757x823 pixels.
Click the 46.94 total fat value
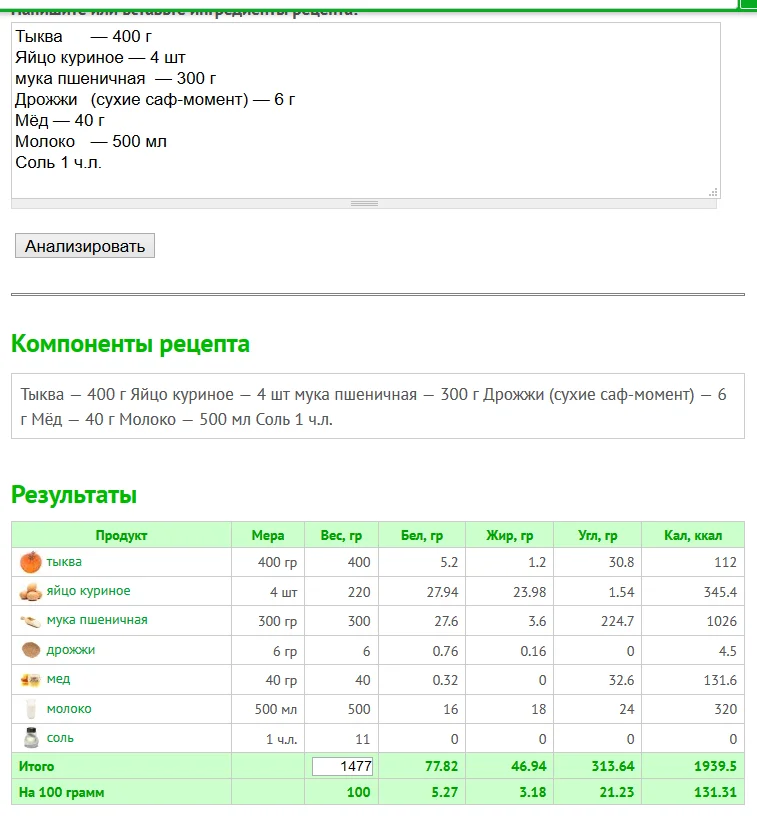click(x=529, y=766)
